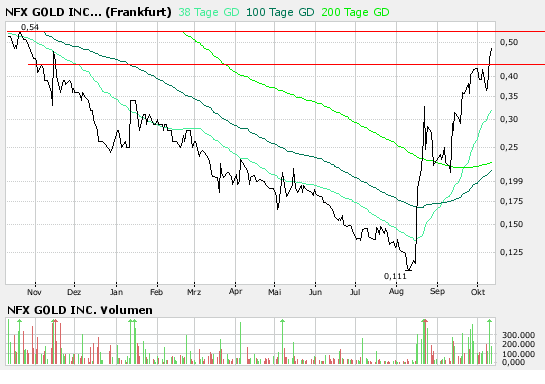
Task: Click the Apr month label
Action: coord(235,291)
